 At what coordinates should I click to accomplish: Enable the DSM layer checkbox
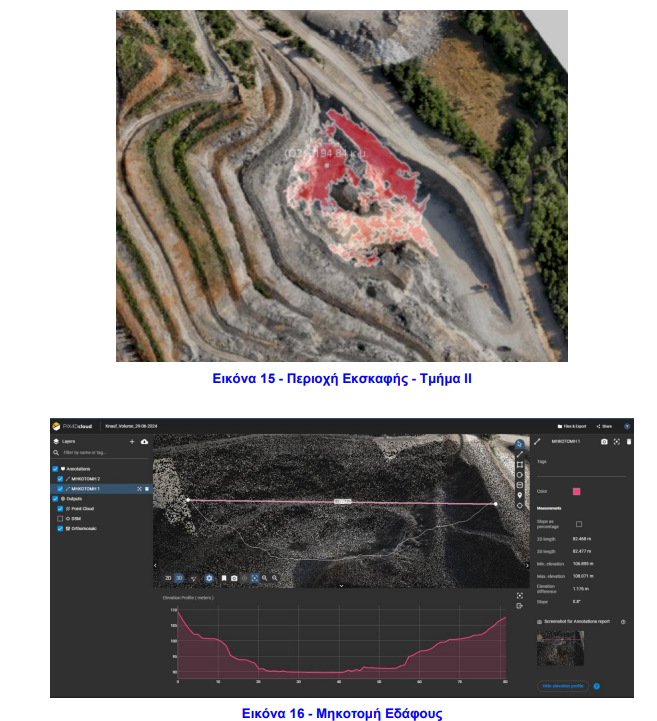60,519
